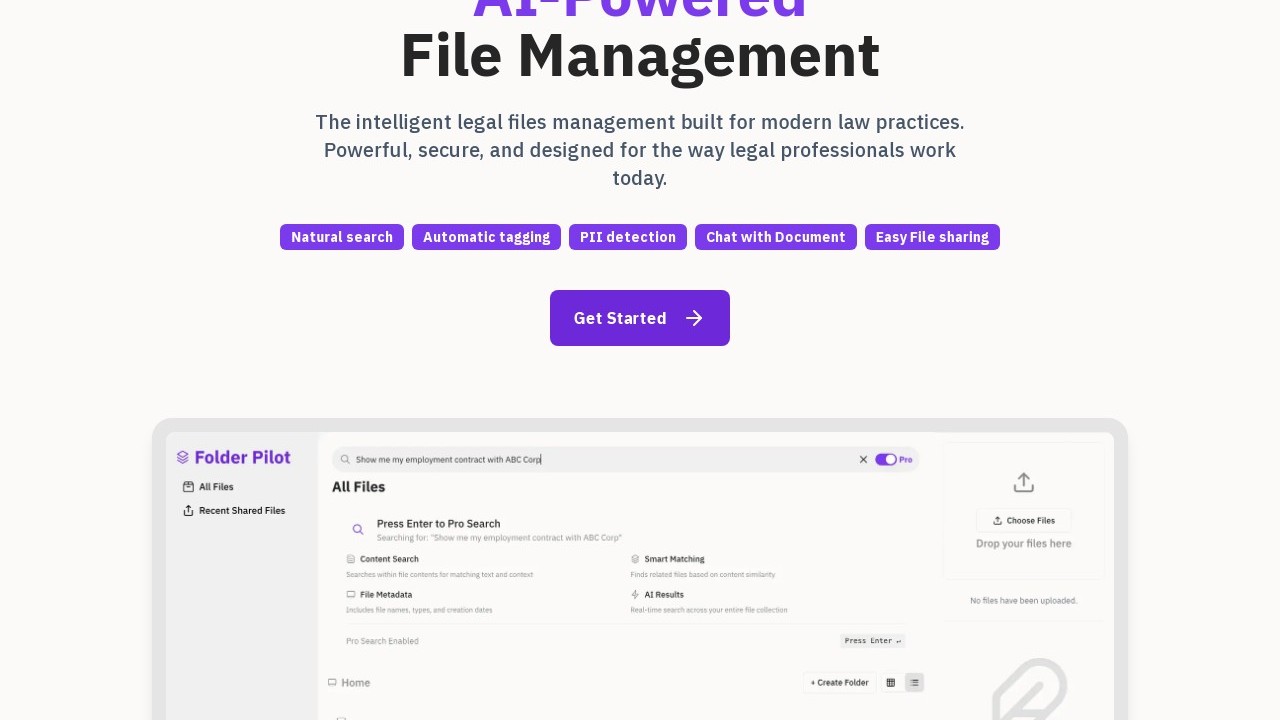This screenshot has height=720, width=1280.
Task: Click into the employment contract search field
Action: click(600, 460)
